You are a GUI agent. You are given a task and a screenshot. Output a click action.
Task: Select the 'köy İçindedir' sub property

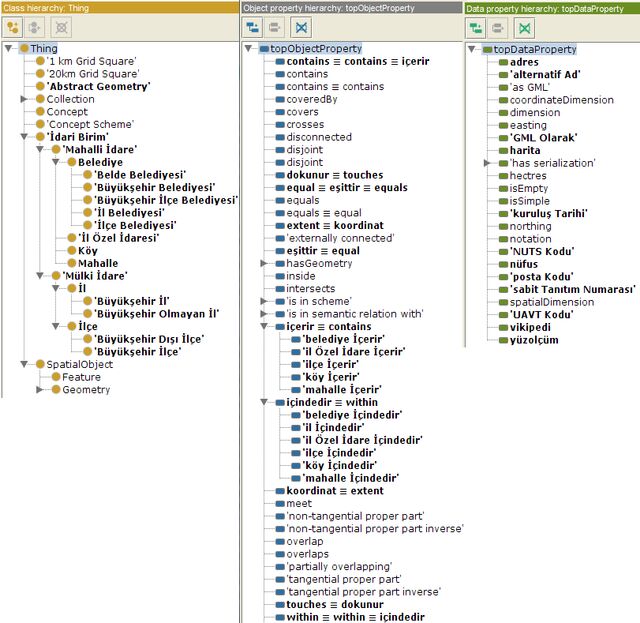[335, 465]
